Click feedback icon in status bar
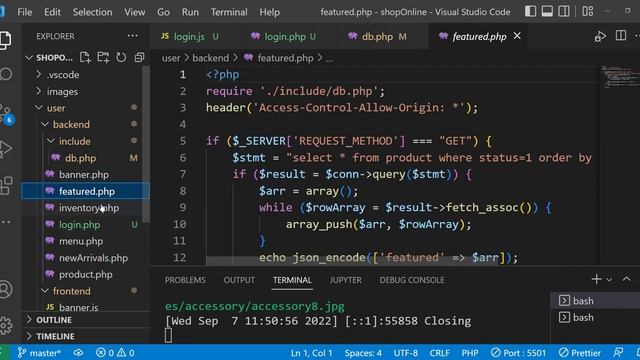640x360 pixels. tap(618, 353)
